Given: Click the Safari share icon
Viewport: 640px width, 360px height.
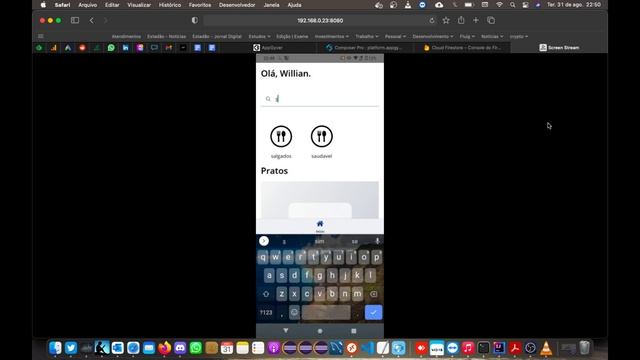Looking at the screenshot, I should tap(461, 20).
